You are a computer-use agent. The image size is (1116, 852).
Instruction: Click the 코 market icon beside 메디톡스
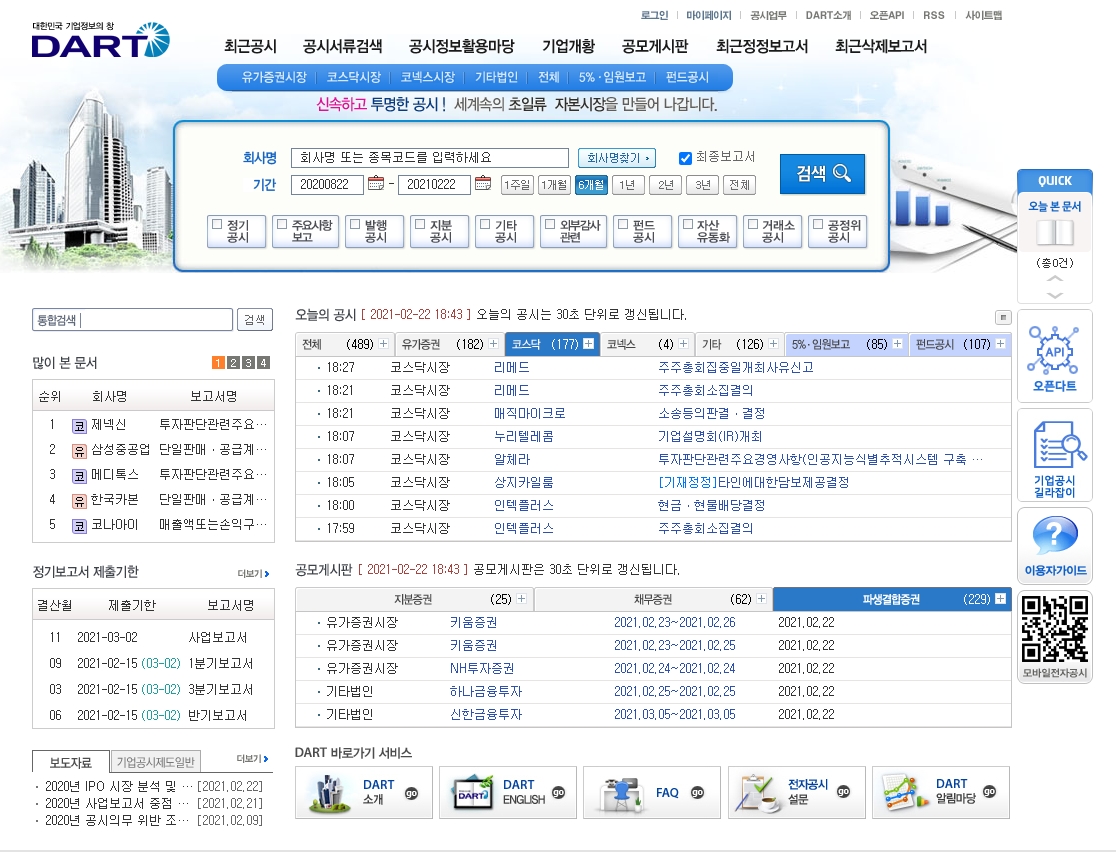[x=79, y=475]
